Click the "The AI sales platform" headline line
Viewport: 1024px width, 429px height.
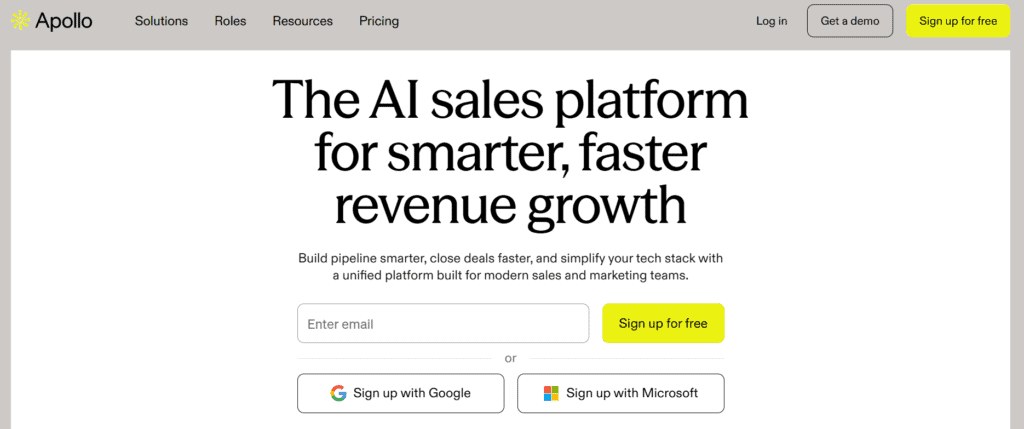[x=510, y=100]
